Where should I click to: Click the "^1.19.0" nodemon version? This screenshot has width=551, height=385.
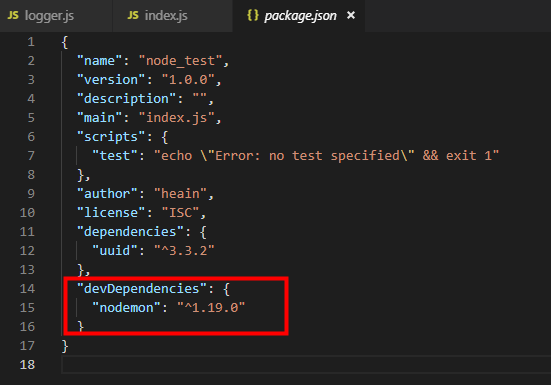coord(211,307)
